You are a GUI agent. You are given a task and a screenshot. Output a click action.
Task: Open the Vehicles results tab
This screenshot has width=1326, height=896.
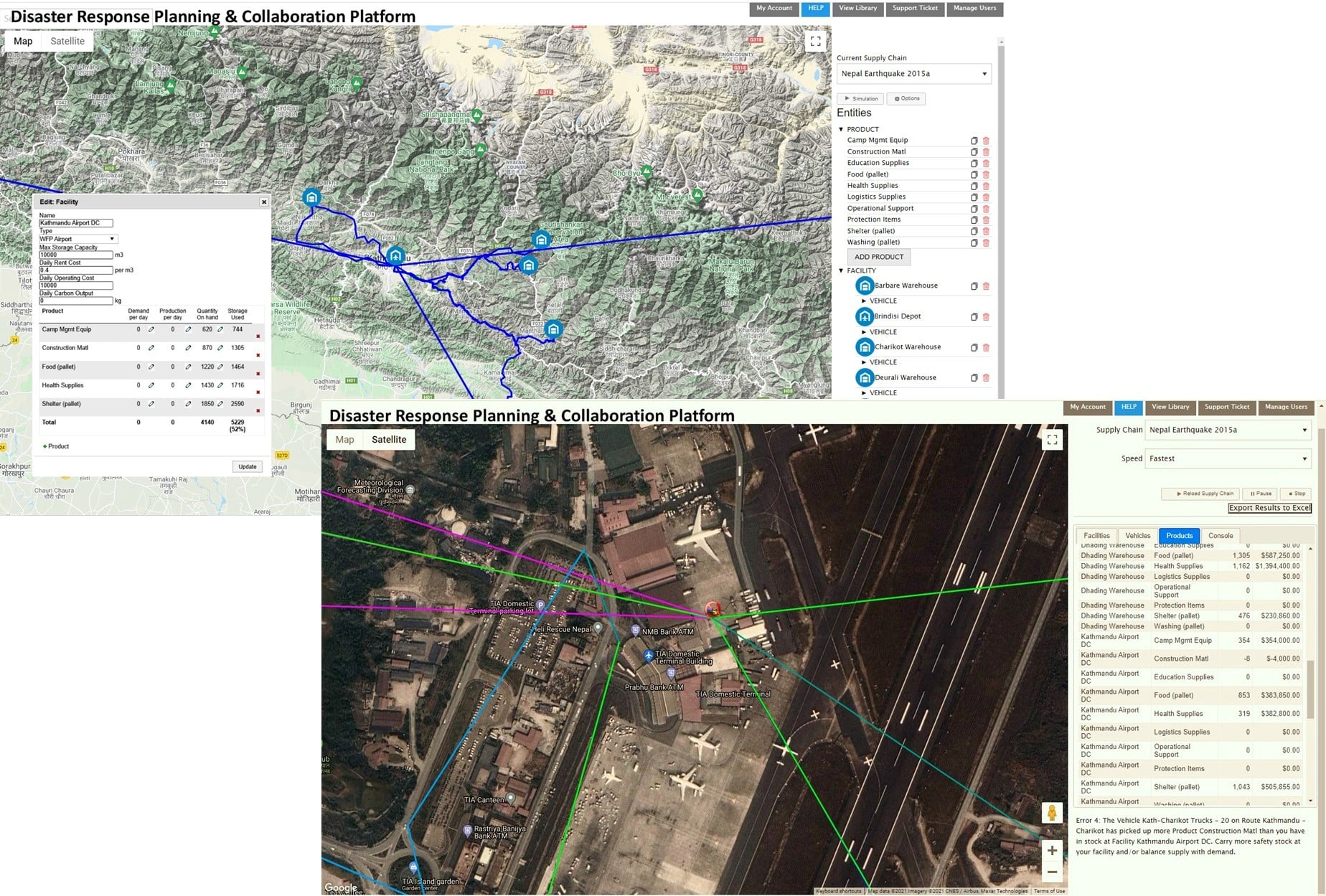click(x=1137, y=536)
